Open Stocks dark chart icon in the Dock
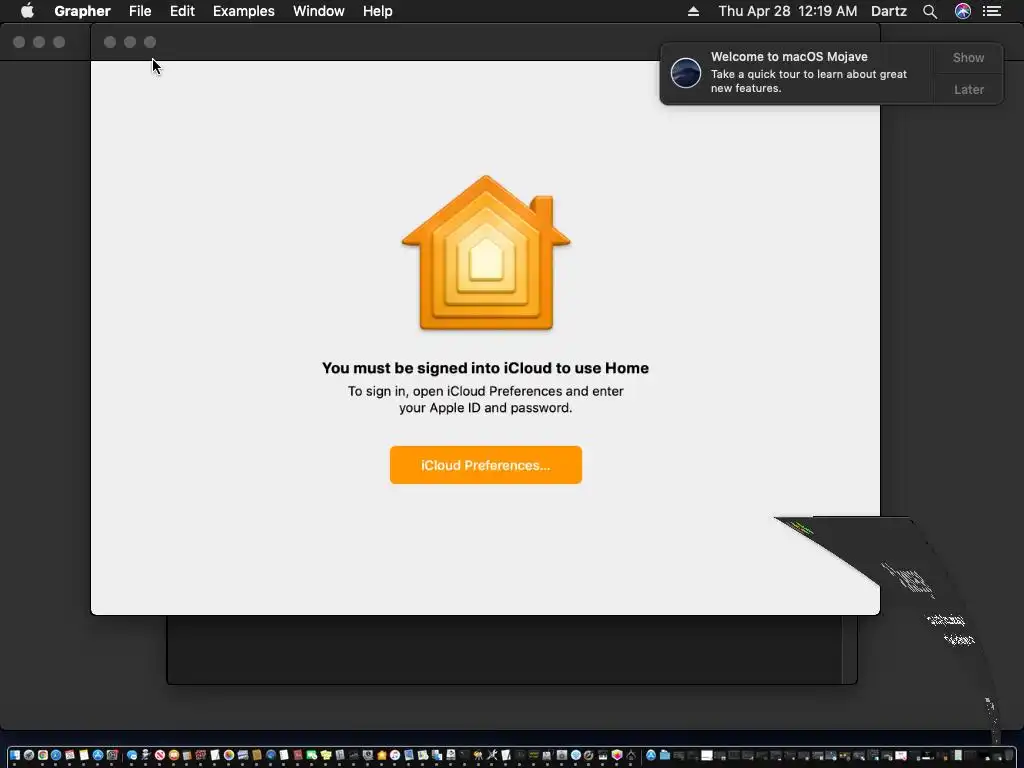This screenshot has width=1024, height=768. point(353,756)
